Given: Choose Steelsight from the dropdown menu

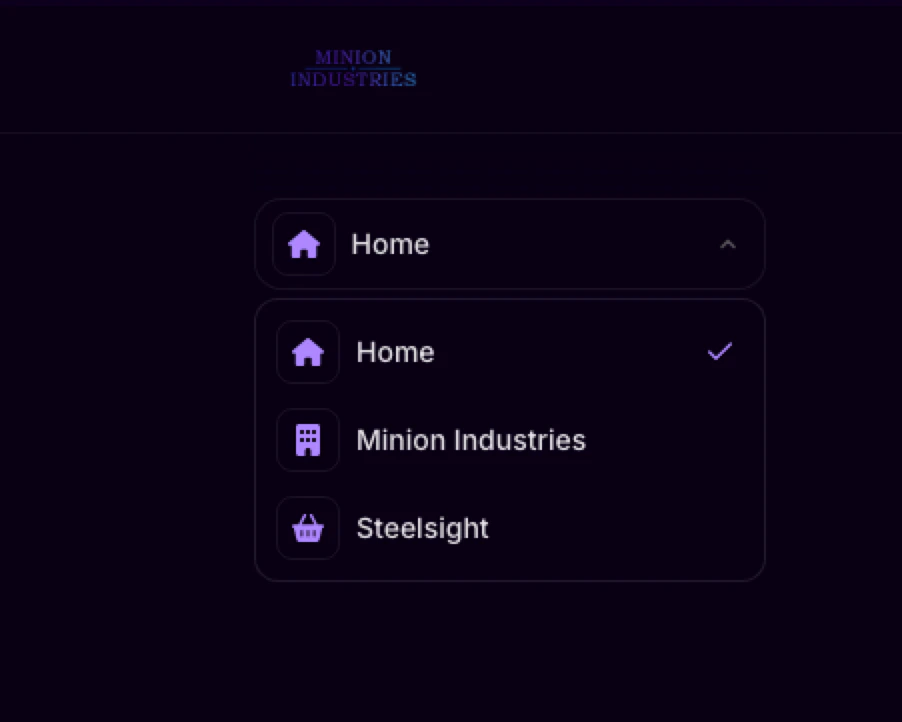Looking at the screenshot, I should coord(422,528).
